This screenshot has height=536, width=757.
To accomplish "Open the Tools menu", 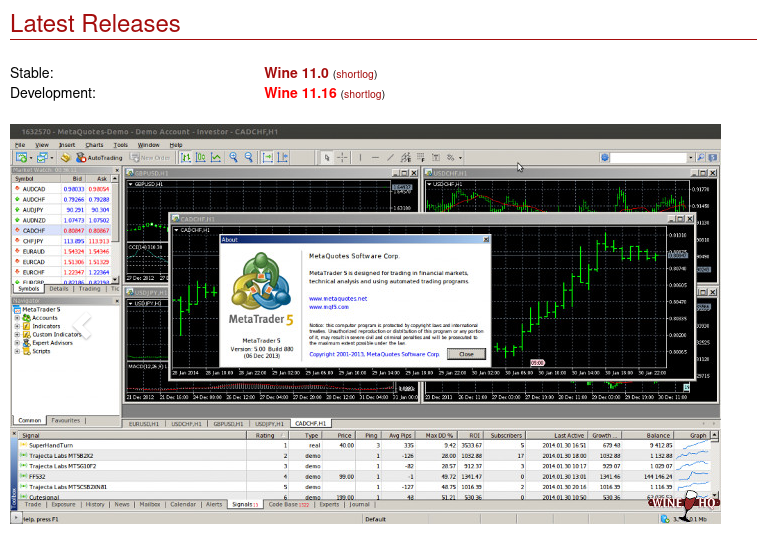I will [x=121, y=145].
